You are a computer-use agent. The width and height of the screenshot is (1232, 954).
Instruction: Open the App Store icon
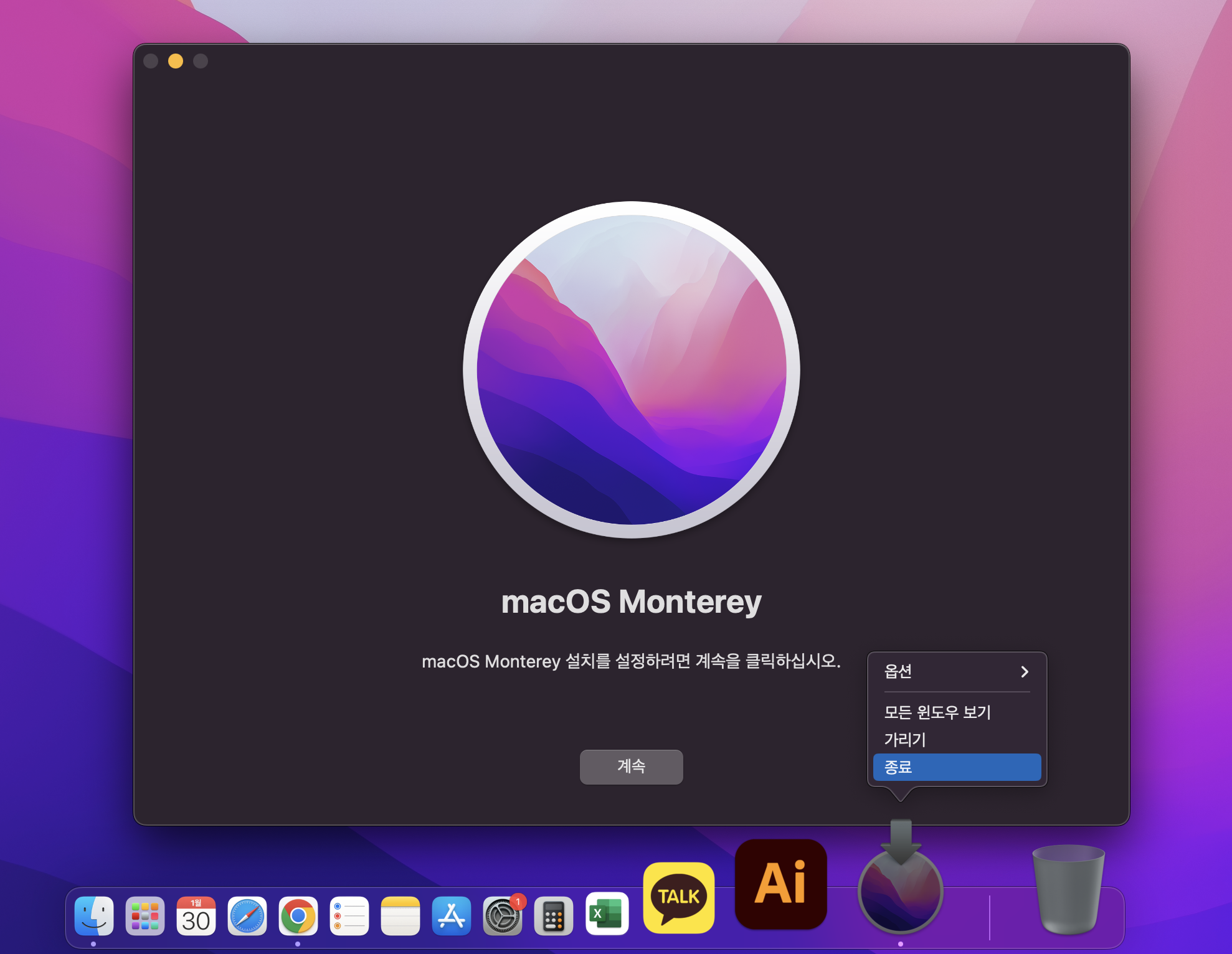pyautogui.click(x=452, y=916)
